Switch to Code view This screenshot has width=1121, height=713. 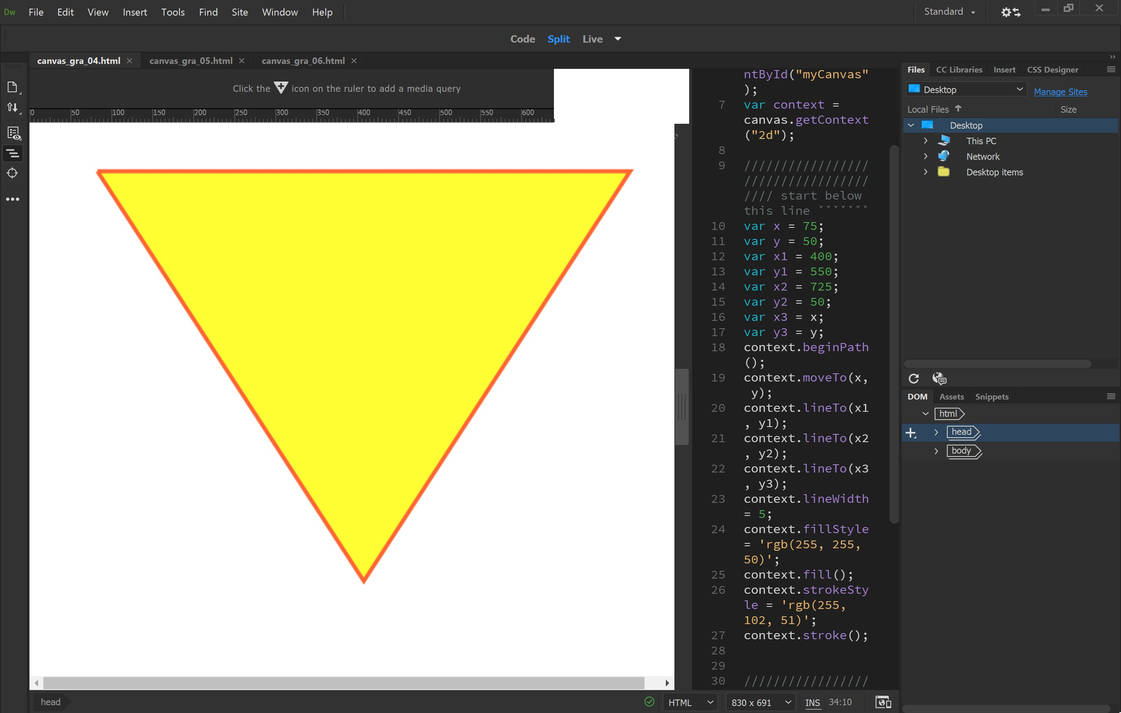coord(523,39)
